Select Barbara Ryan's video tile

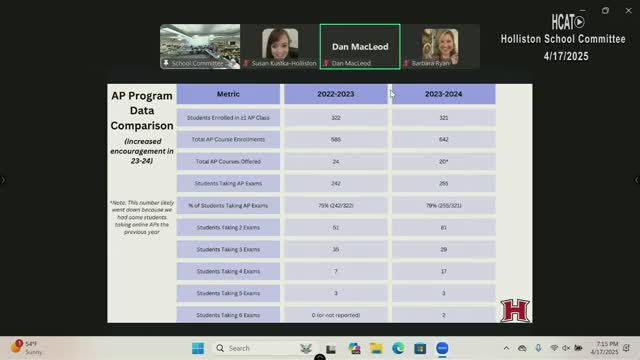coord(440,47)
